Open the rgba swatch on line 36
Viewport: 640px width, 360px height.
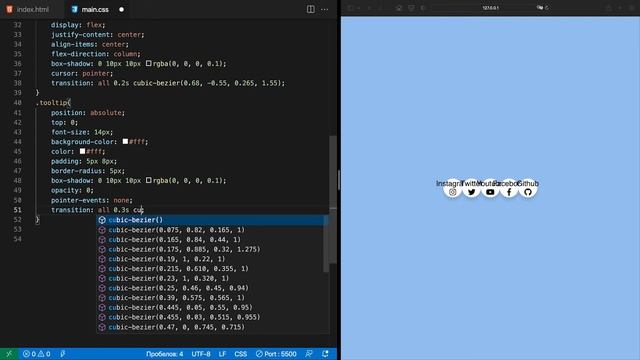coord(149,63)
